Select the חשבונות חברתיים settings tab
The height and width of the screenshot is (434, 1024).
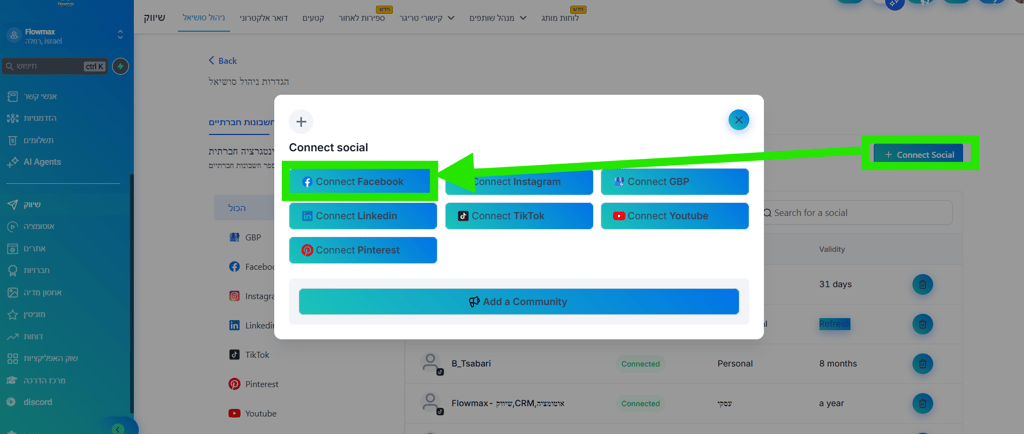242,122
